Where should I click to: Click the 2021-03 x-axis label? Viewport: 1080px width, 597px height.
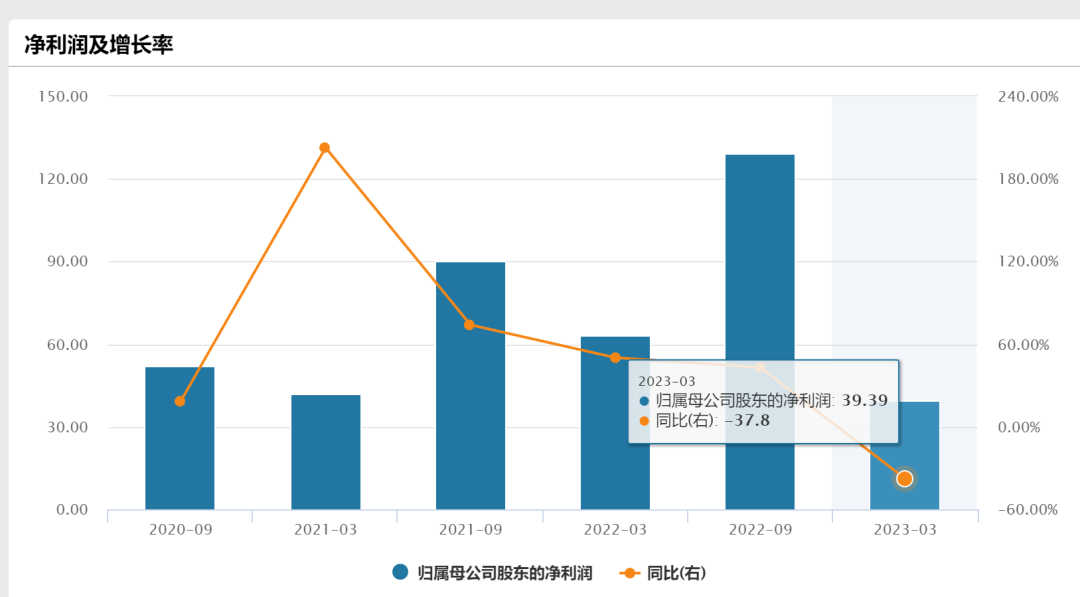[x=325, y=530]
